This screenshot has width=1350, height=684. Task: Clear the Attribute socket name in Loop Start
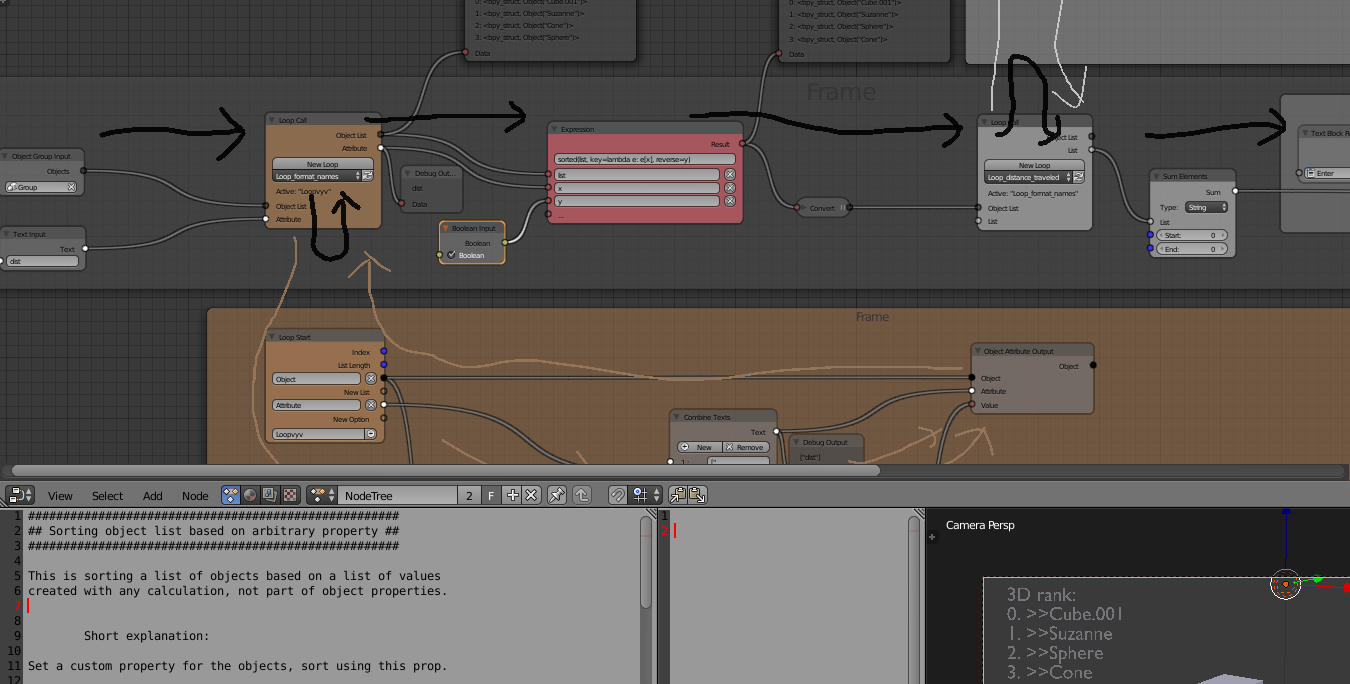[x=371, y=405]
